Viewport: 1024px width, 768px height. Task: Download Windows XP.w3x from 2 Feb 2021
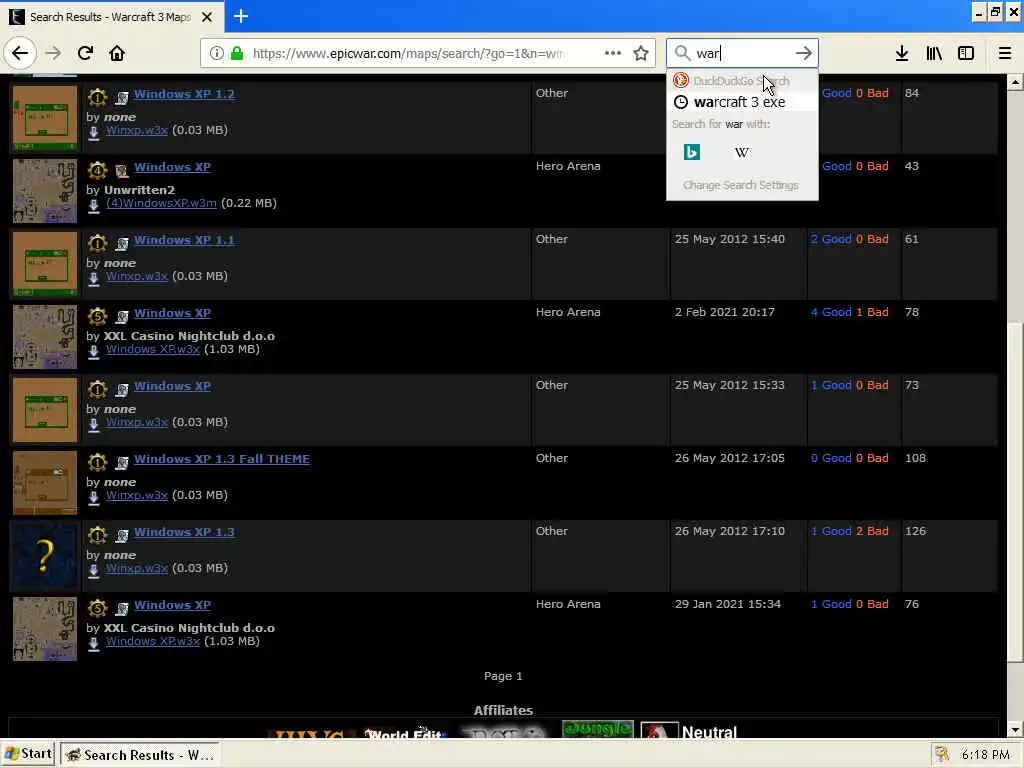pyautogui.click(x=153, y=349)
